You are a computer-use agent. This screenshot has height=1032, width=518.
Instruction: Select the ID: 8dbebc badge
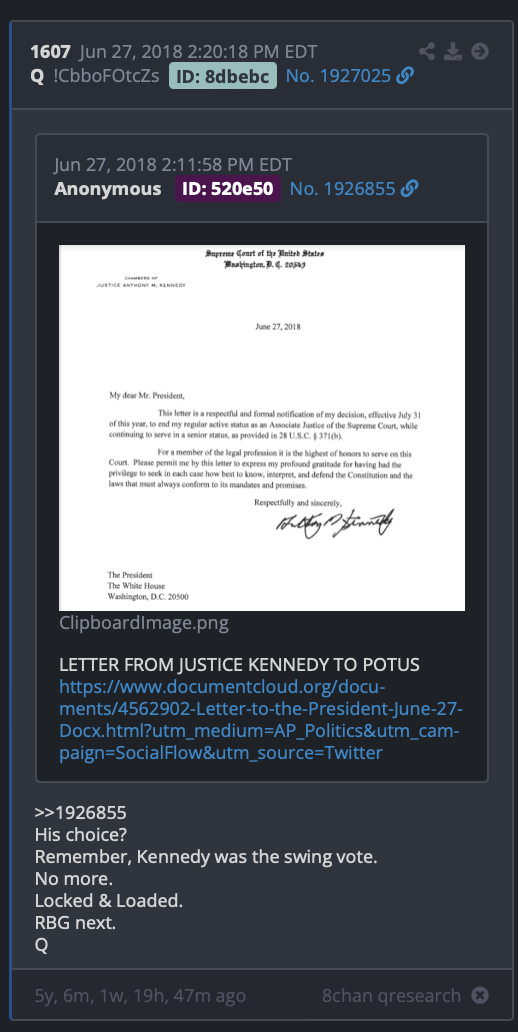coord(222,76)
